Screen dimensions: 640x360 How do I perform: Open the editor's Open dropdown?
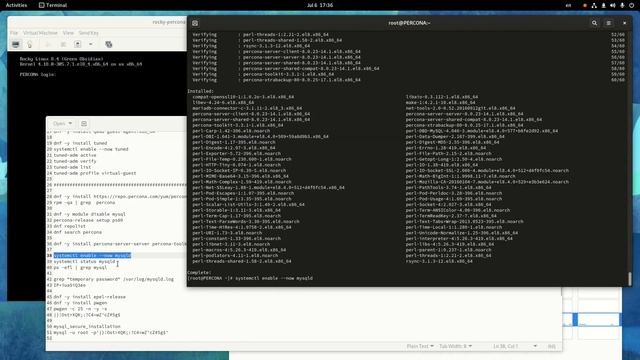click(x=62, y=124)
